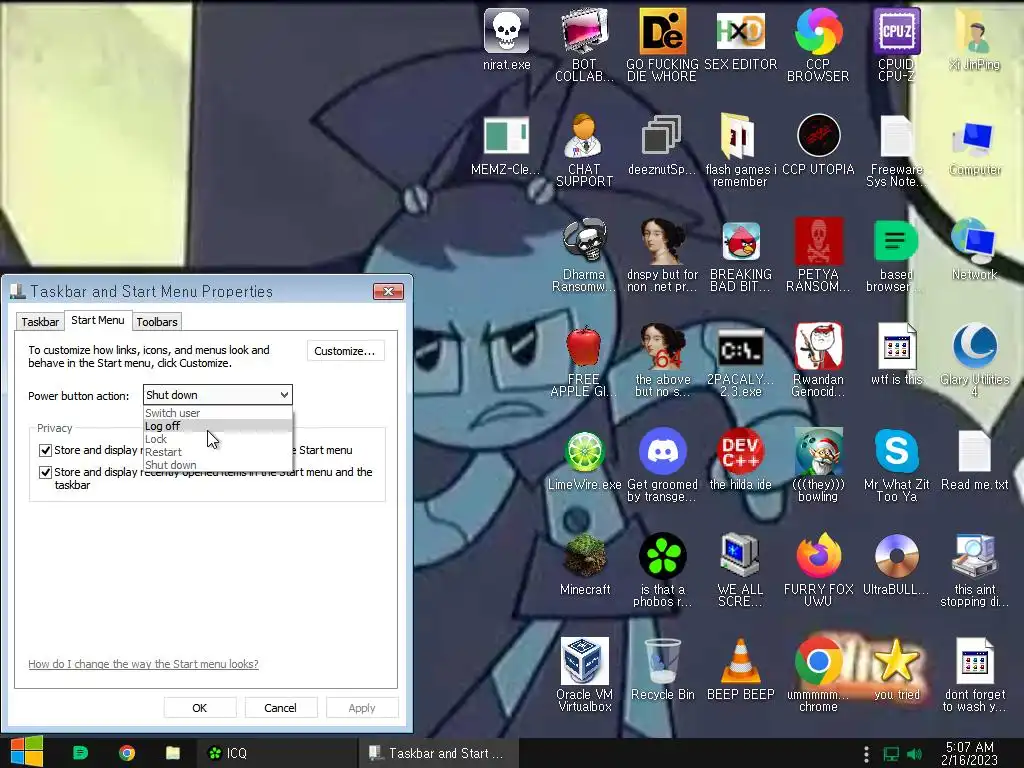
Task: Click the 'Taskbar and Start ...' taskbar button
Action: point(438,753)
